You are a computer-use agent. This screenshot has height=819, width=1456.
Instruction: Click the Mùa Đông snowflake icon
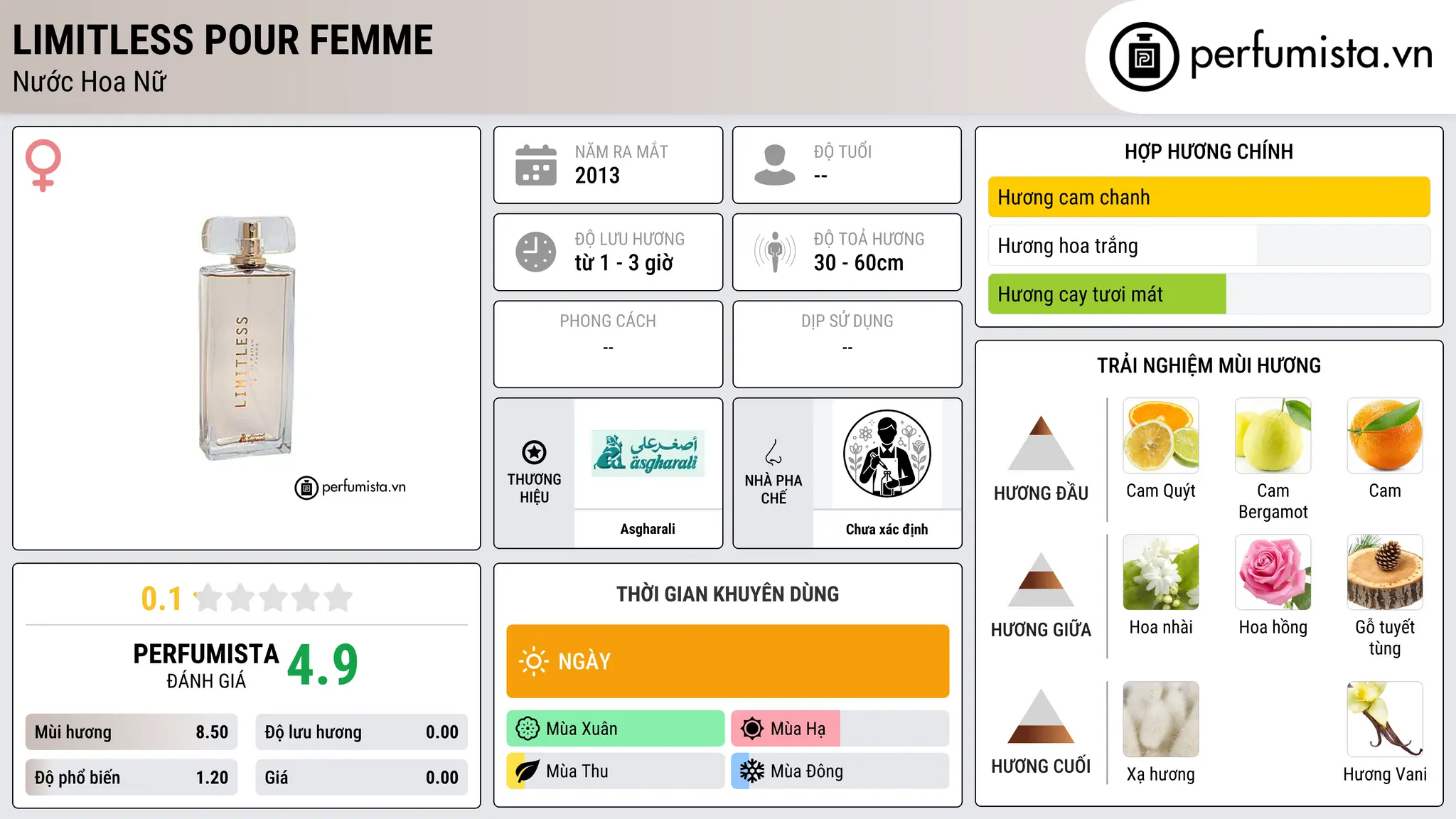(x=752, y=771)
